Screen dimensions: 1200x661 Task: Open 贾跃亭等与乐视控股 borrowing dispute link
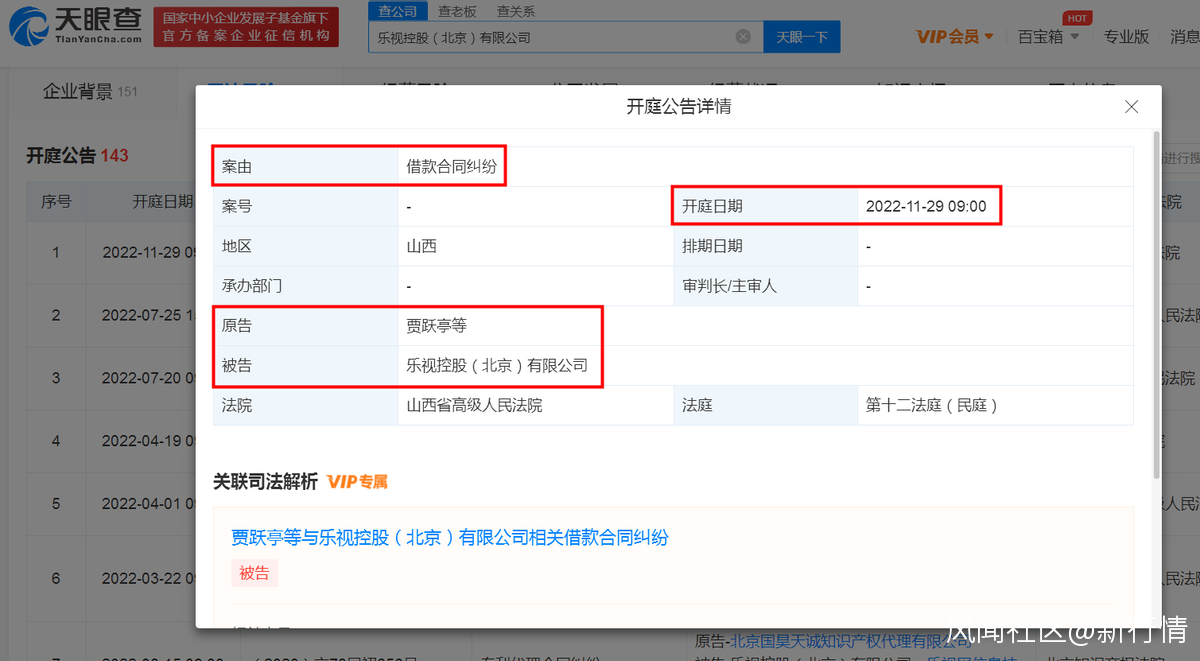pos(450,538)
